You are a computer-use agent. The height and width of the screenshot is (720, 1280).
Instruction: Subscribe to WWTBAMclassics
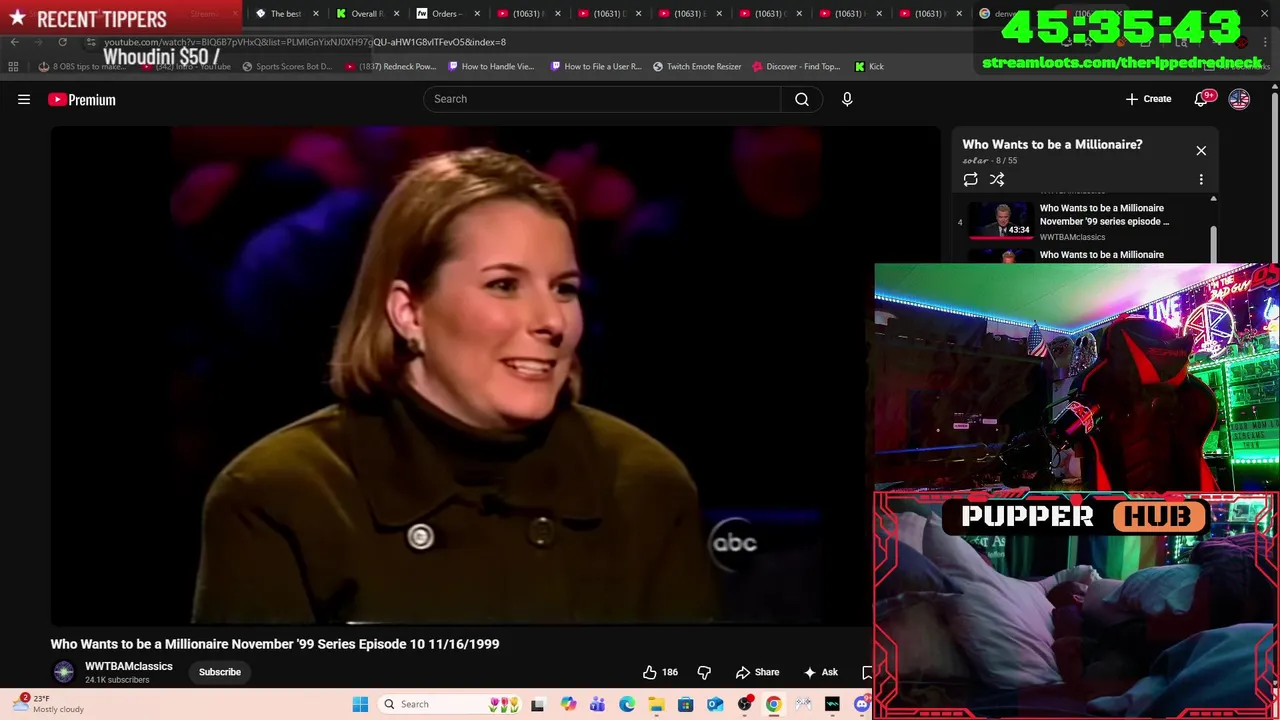pos(220,672)
